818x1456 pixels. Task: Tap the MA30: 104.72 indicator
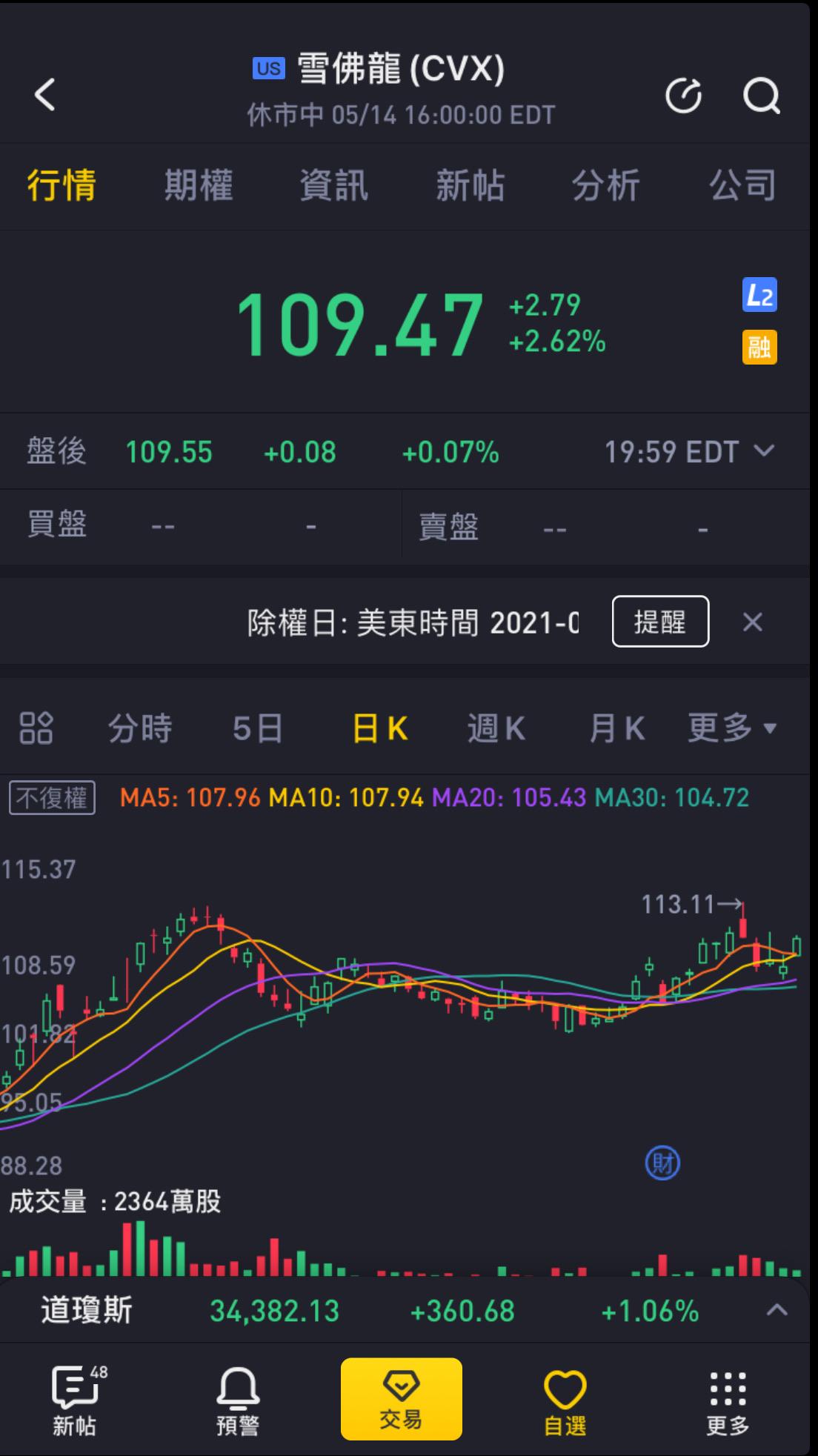[672, 798]
